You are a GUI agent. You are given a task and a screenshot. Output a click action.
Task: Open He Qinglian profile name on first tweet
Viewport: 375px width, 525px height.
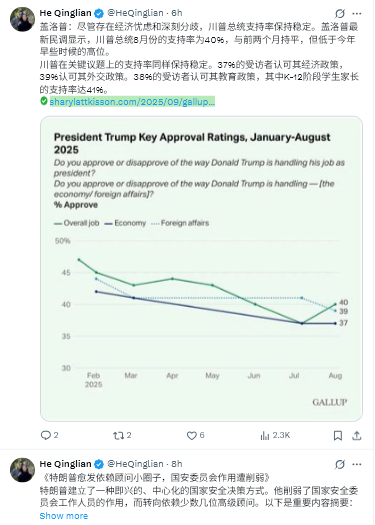(65, 13)
